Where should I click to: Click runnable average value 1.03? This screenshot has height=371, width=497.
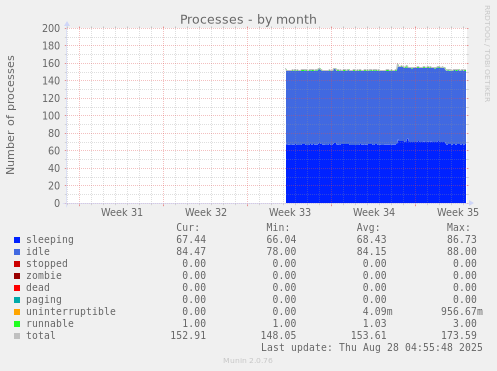click(x=374, y=324)
